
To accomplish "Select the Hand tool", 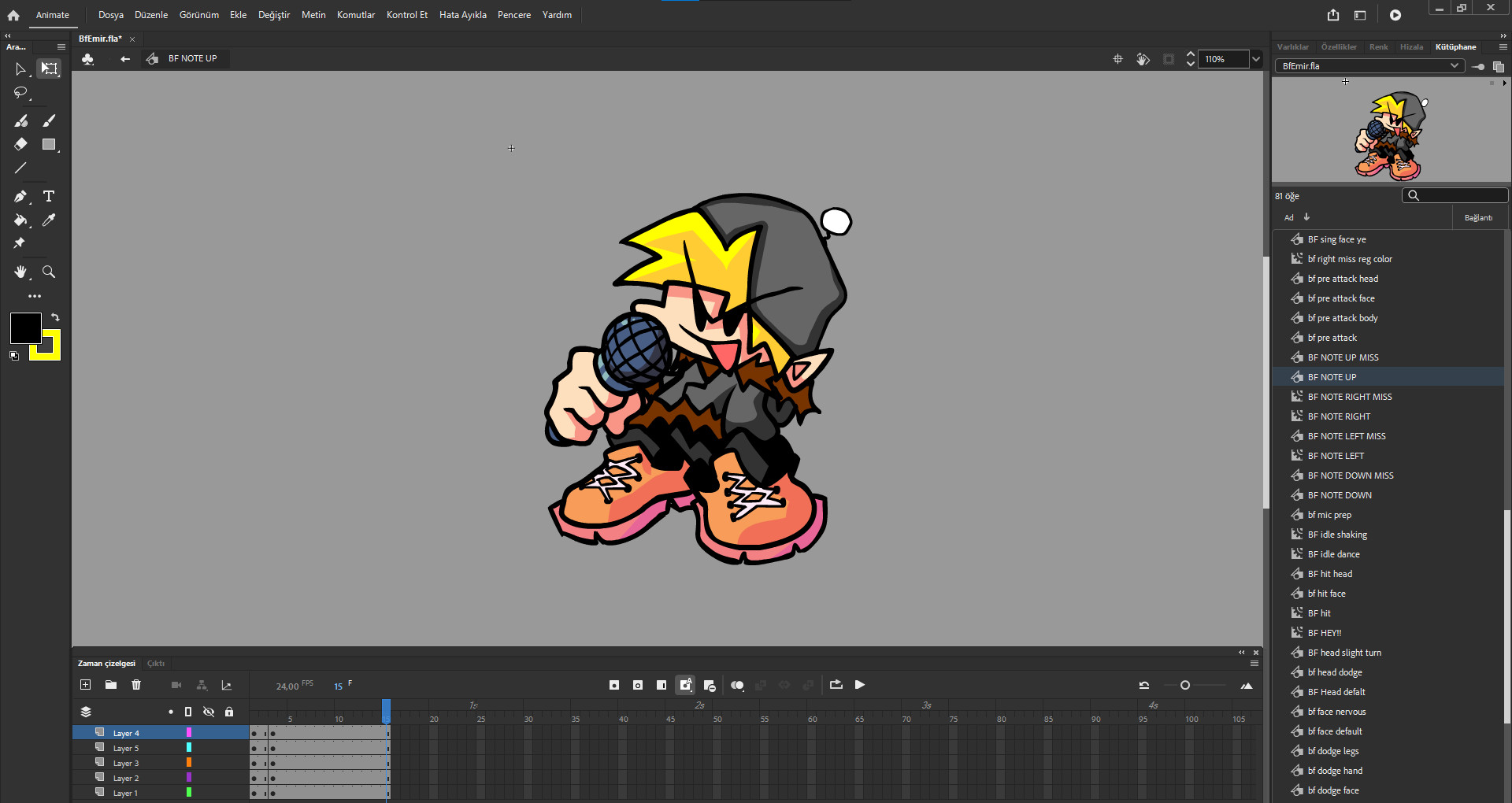I will click(x=20, y=272).
